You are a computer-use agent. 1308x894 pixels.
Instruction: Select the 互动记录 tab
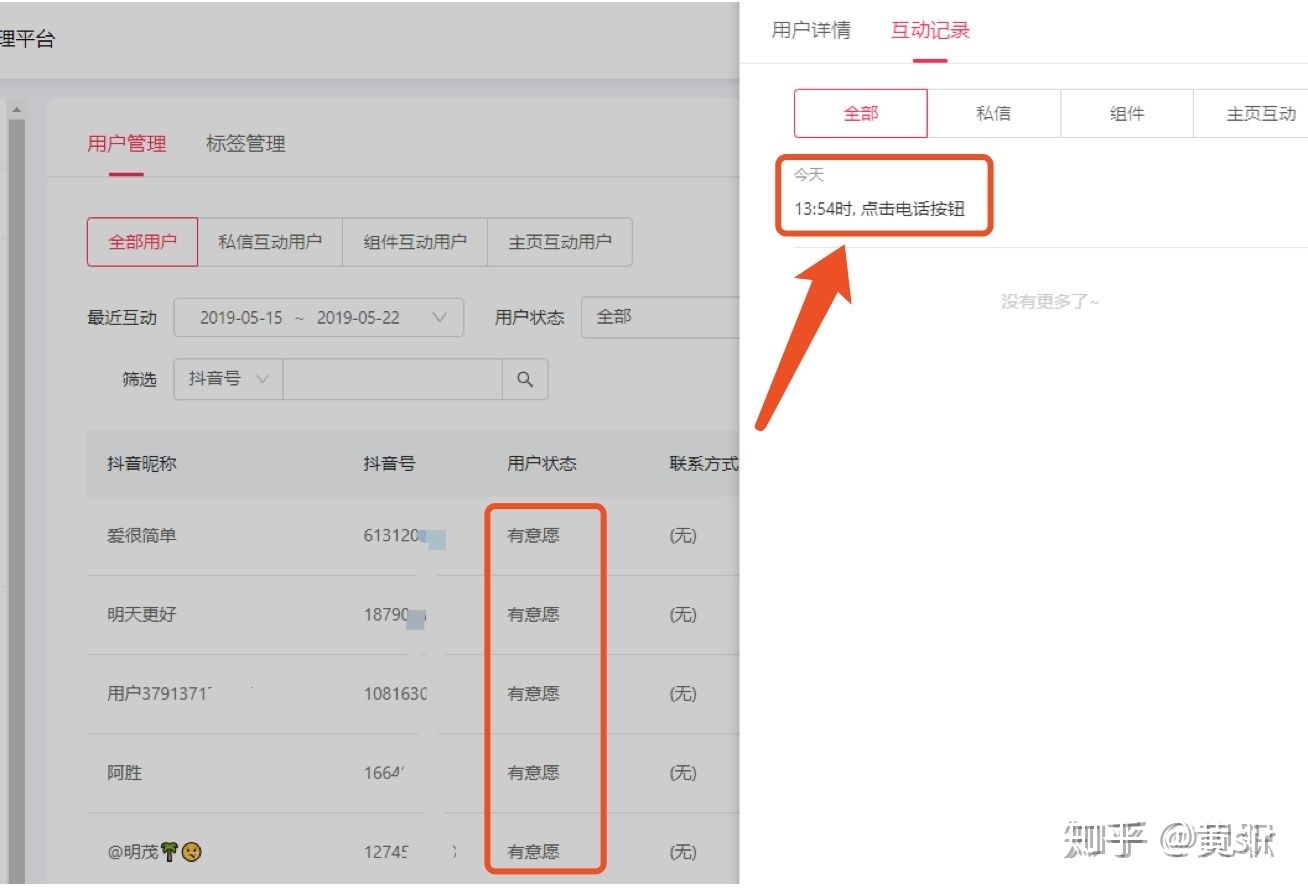click(929, 30)
